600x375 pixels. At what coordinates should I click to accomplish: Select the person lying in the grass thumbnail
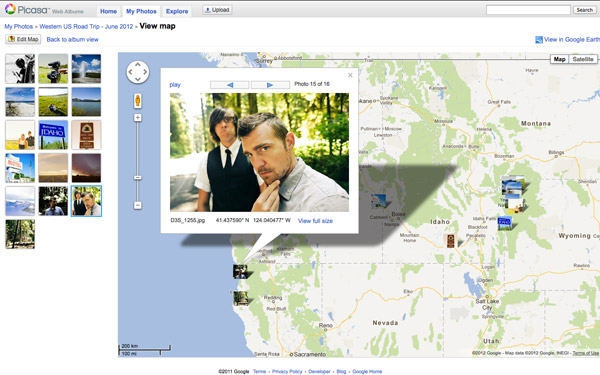pyautogui.click(x=53, y=102)
